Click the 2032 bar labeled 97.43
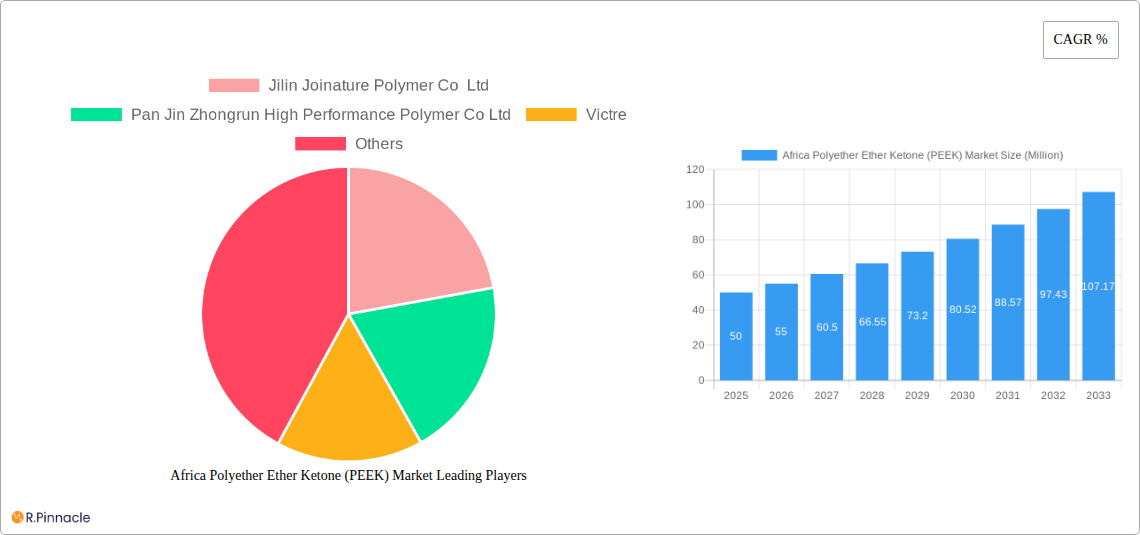Viewport: 1140px width, 535px height. click(1053, 294)
